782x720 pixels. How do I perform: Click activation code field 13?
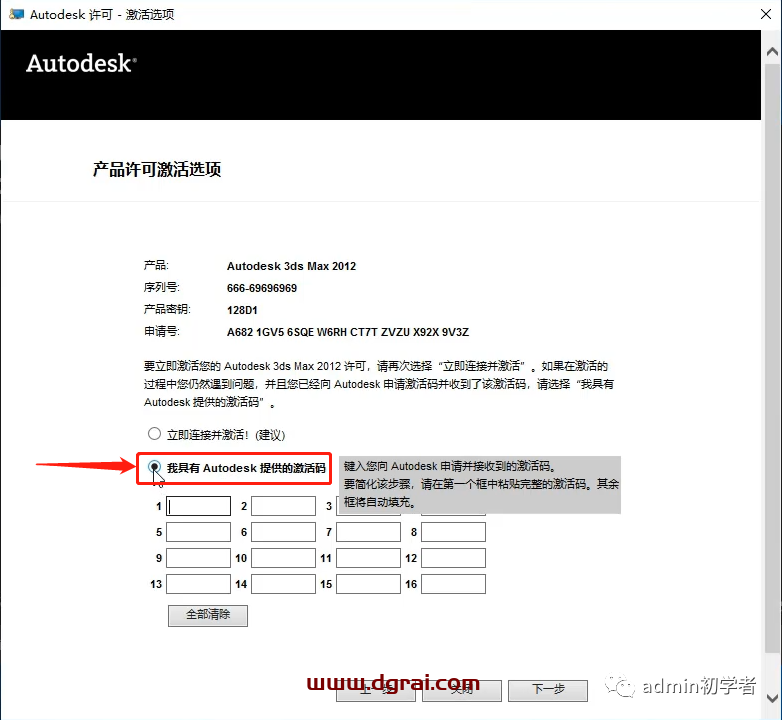point(198,584)
